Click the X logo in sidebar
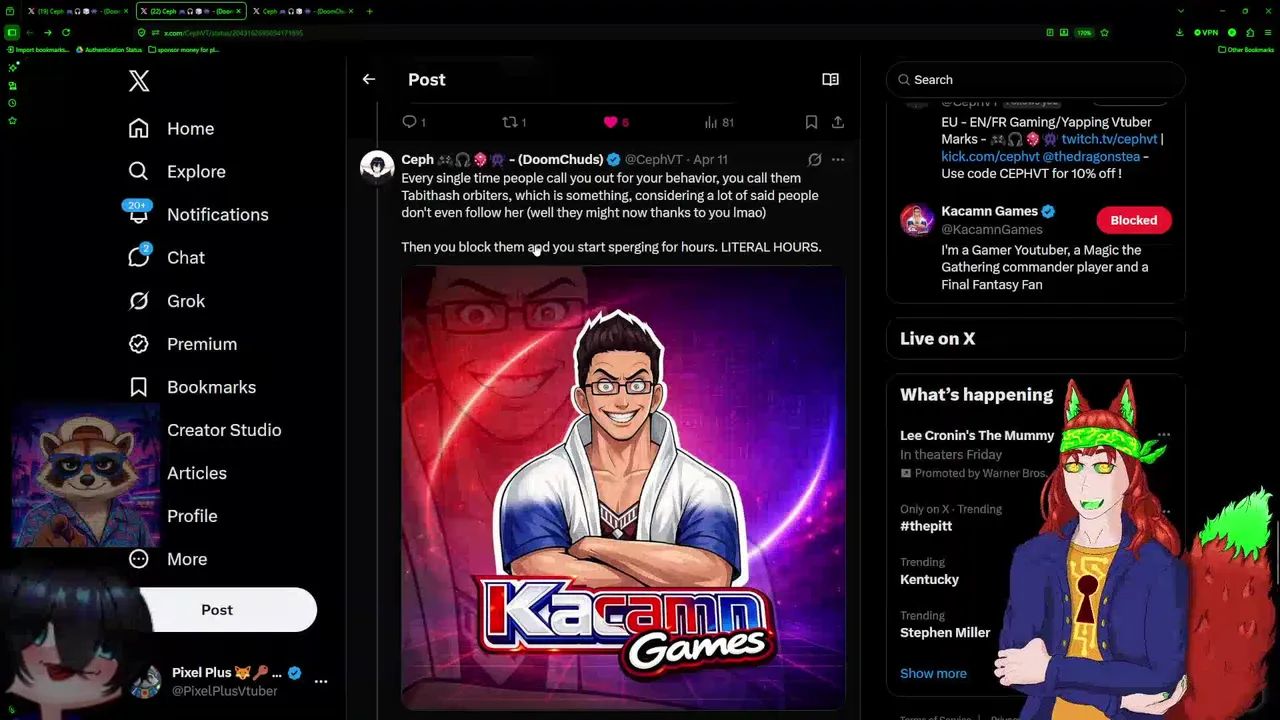 (x=139, y=81)
